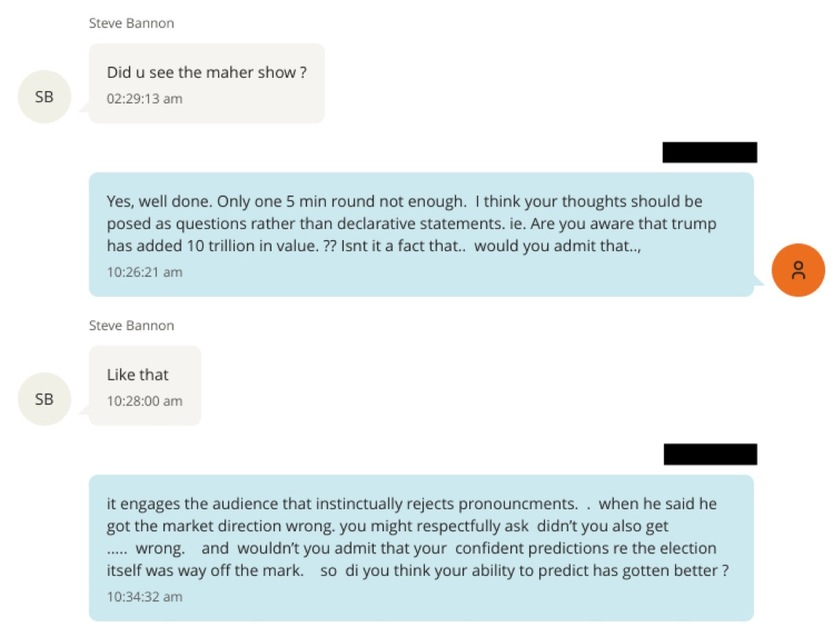
Task: Click the redacted name bar above "it engages the audience"
Action: 710,455
